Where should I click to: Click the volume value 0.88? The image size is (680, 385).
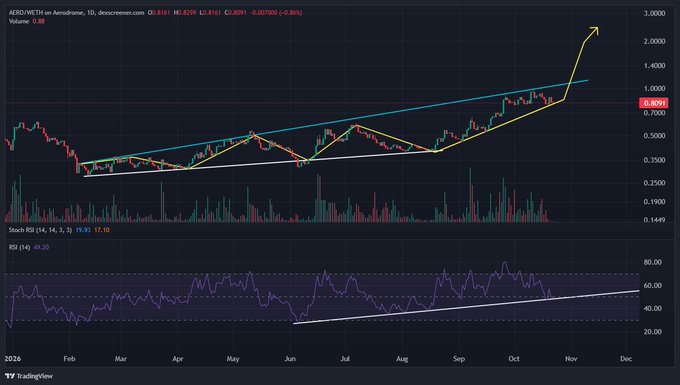pos(39,21)
